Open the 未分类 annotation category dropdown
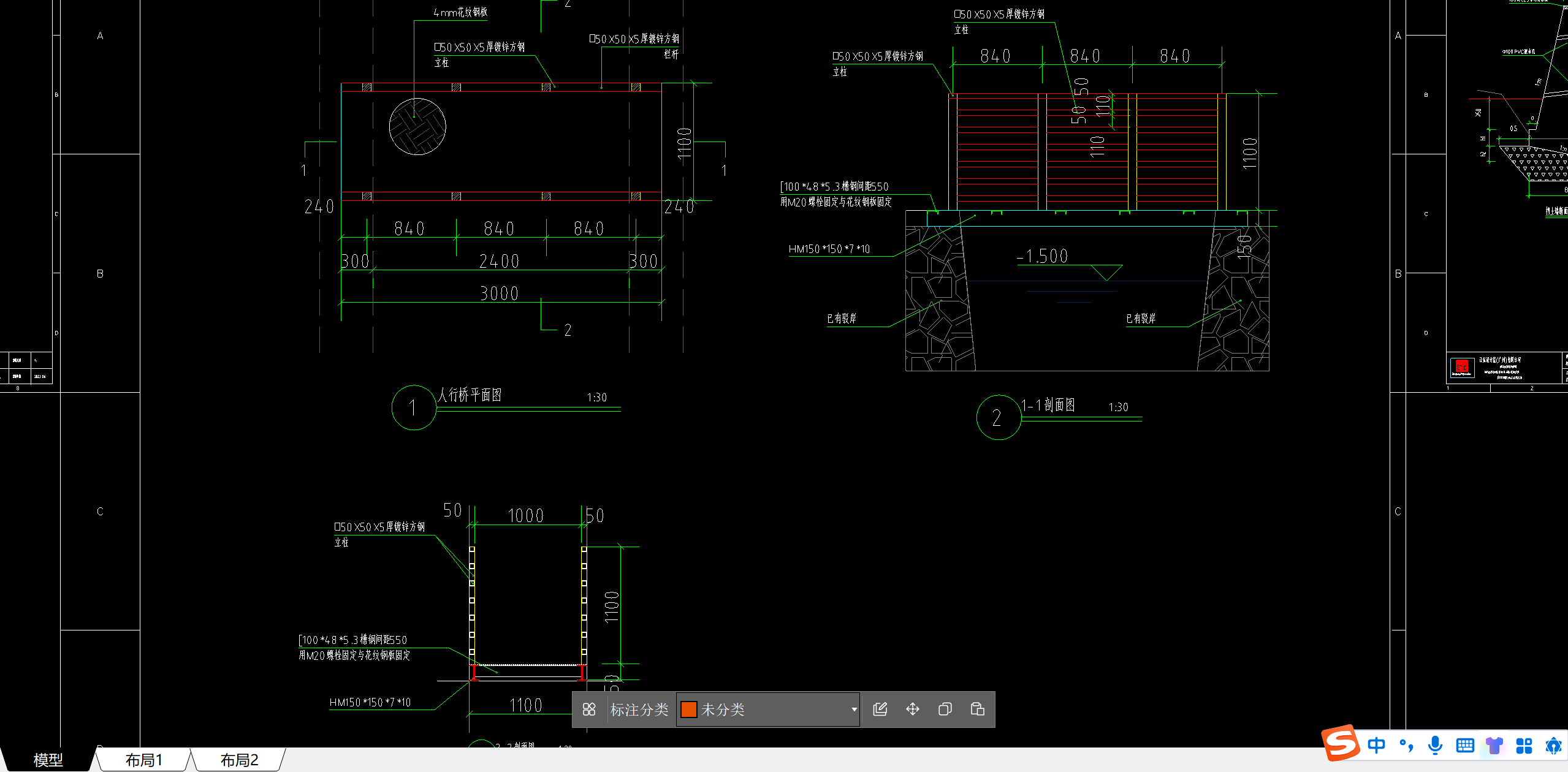The width and height of the screenshot is (1568, 772). 768,710
